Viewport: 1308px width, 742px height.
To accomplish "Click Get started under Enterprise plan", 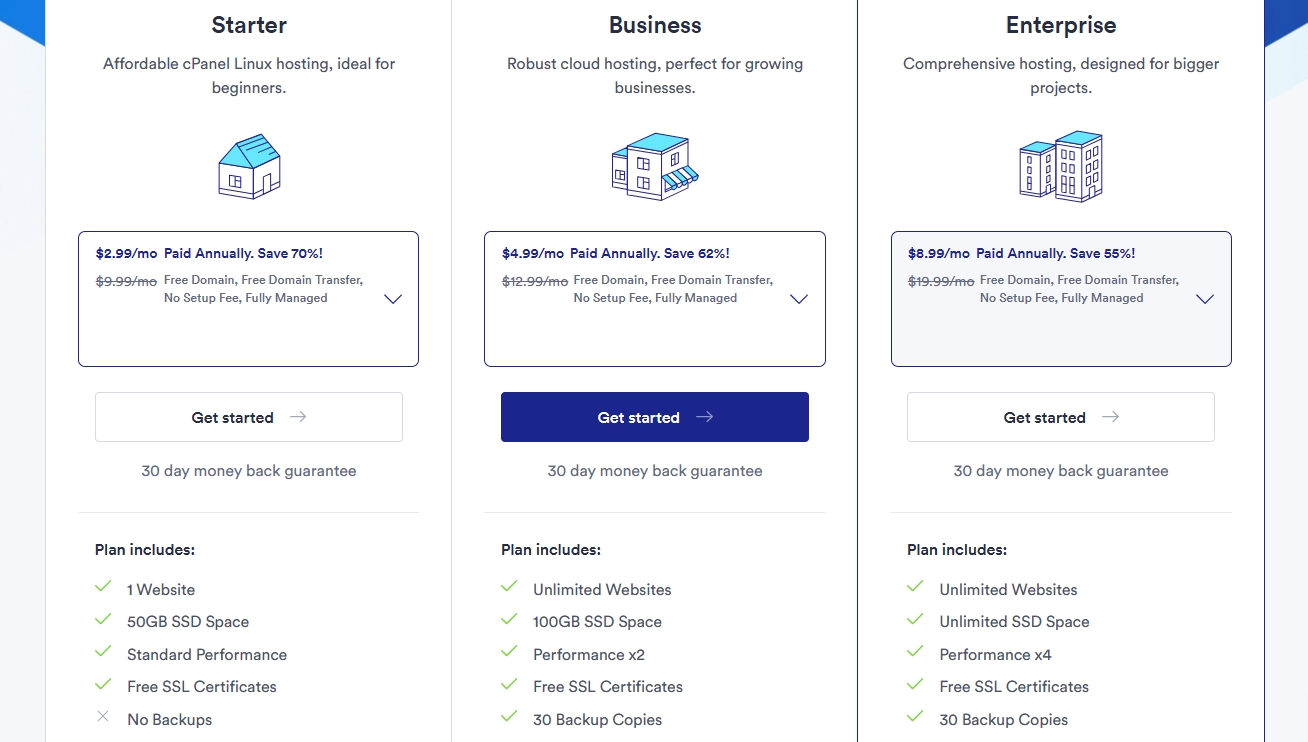I will click(x=1061, y=417).
